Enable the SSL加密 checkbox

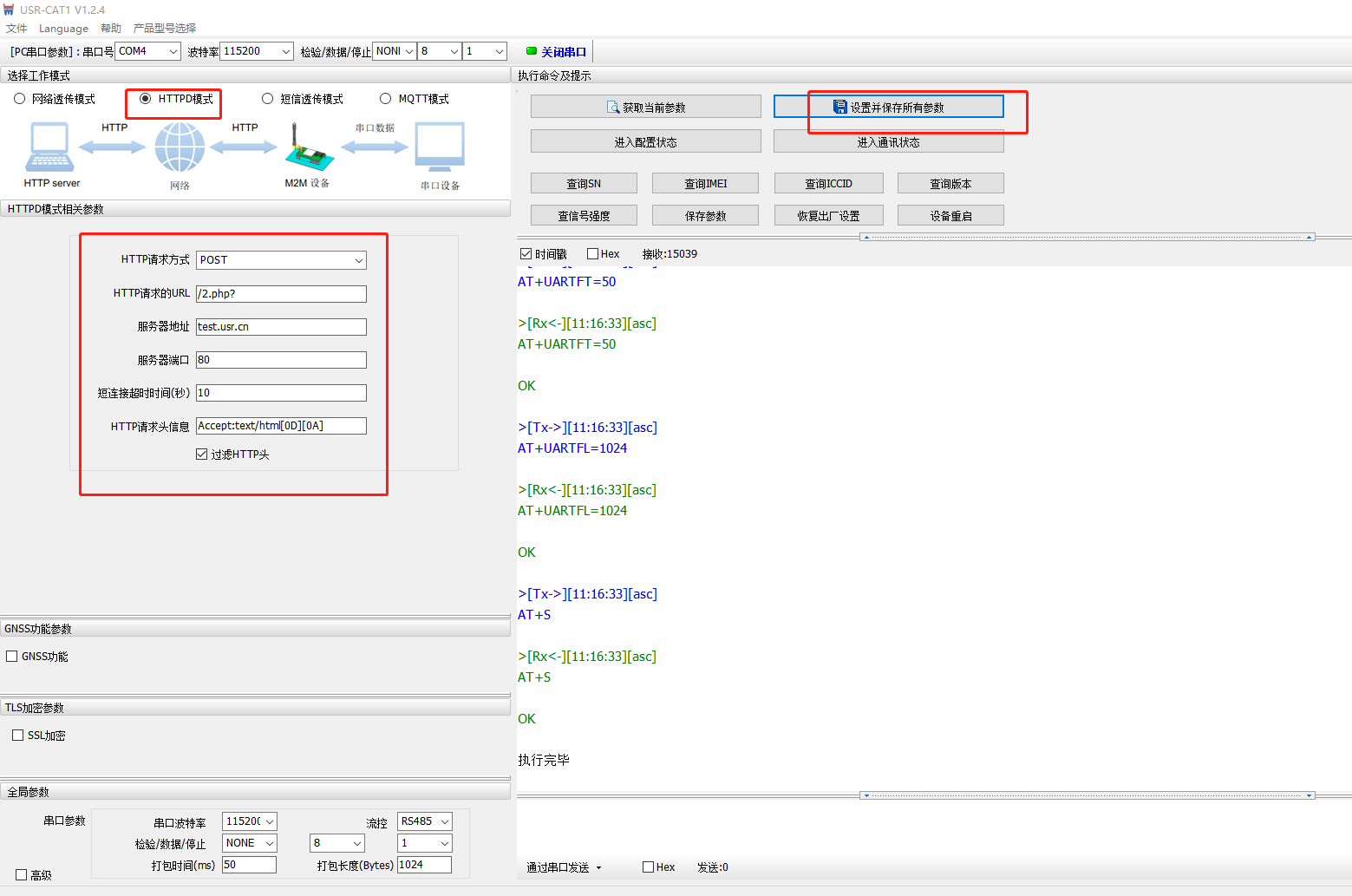[18, 736]
